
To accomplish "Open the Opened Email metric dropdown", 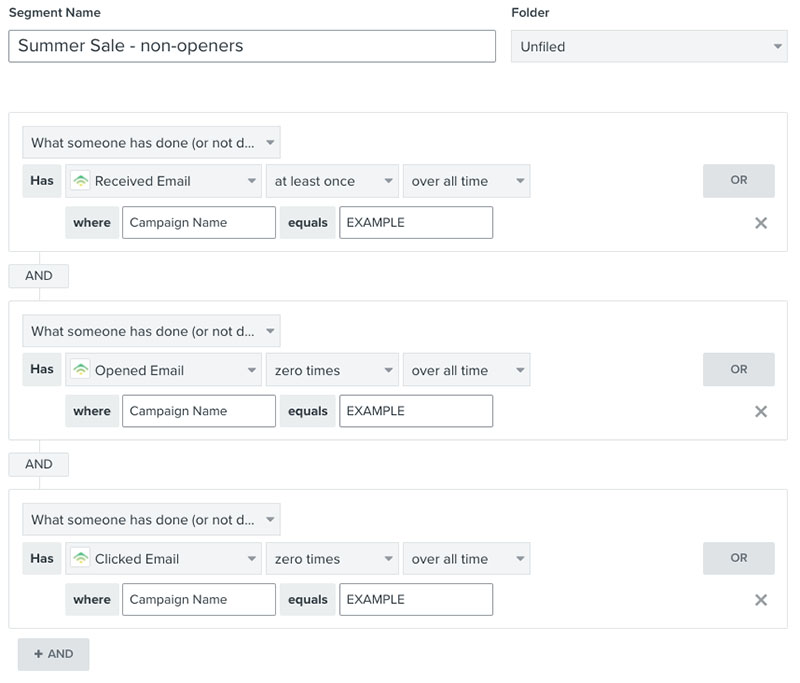I will click(164, 370).
